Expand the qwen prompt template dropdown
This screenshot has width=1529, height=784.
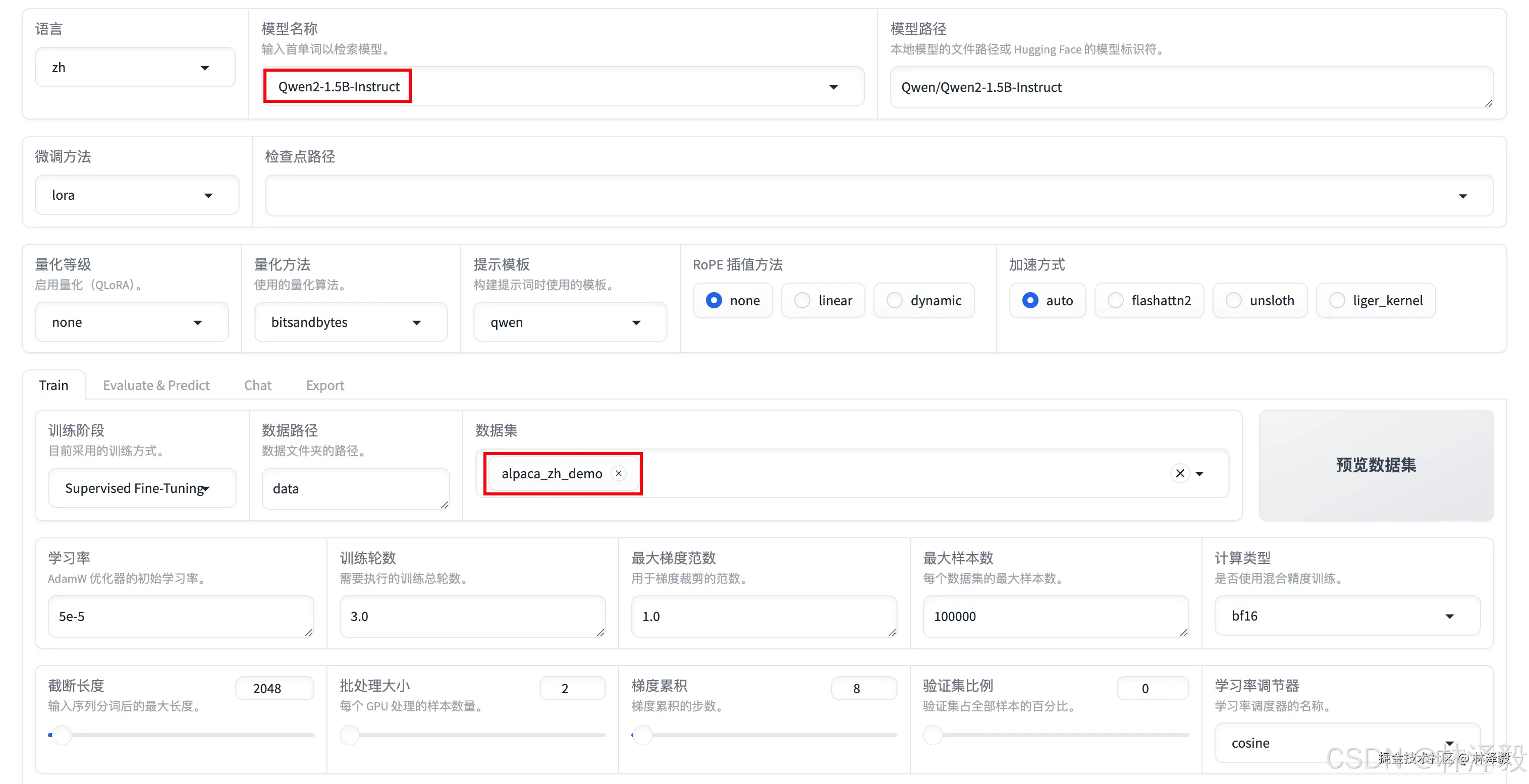tap(636, 322)
